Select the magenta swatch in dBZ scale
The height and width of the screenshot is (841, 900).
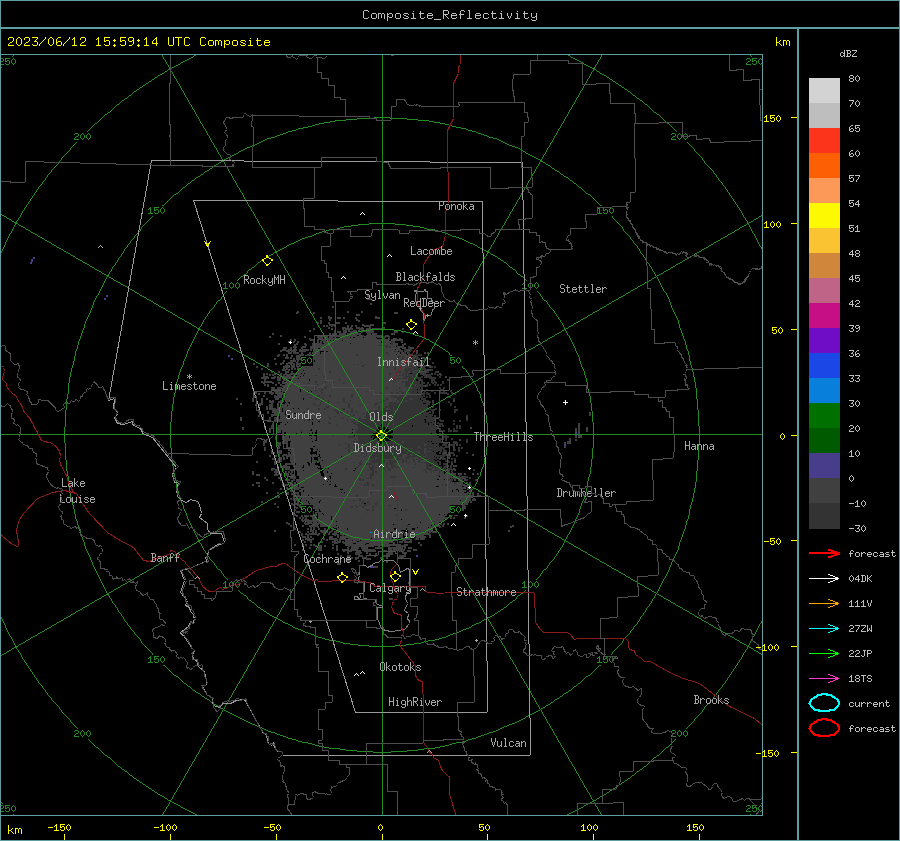click(x=824, y=316)
